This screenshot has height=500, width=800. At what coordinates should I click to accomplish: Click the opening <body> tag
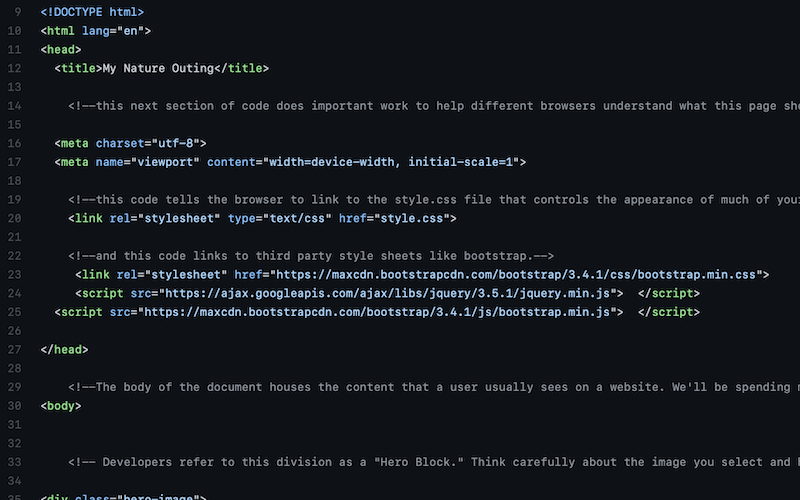(61, 406)
